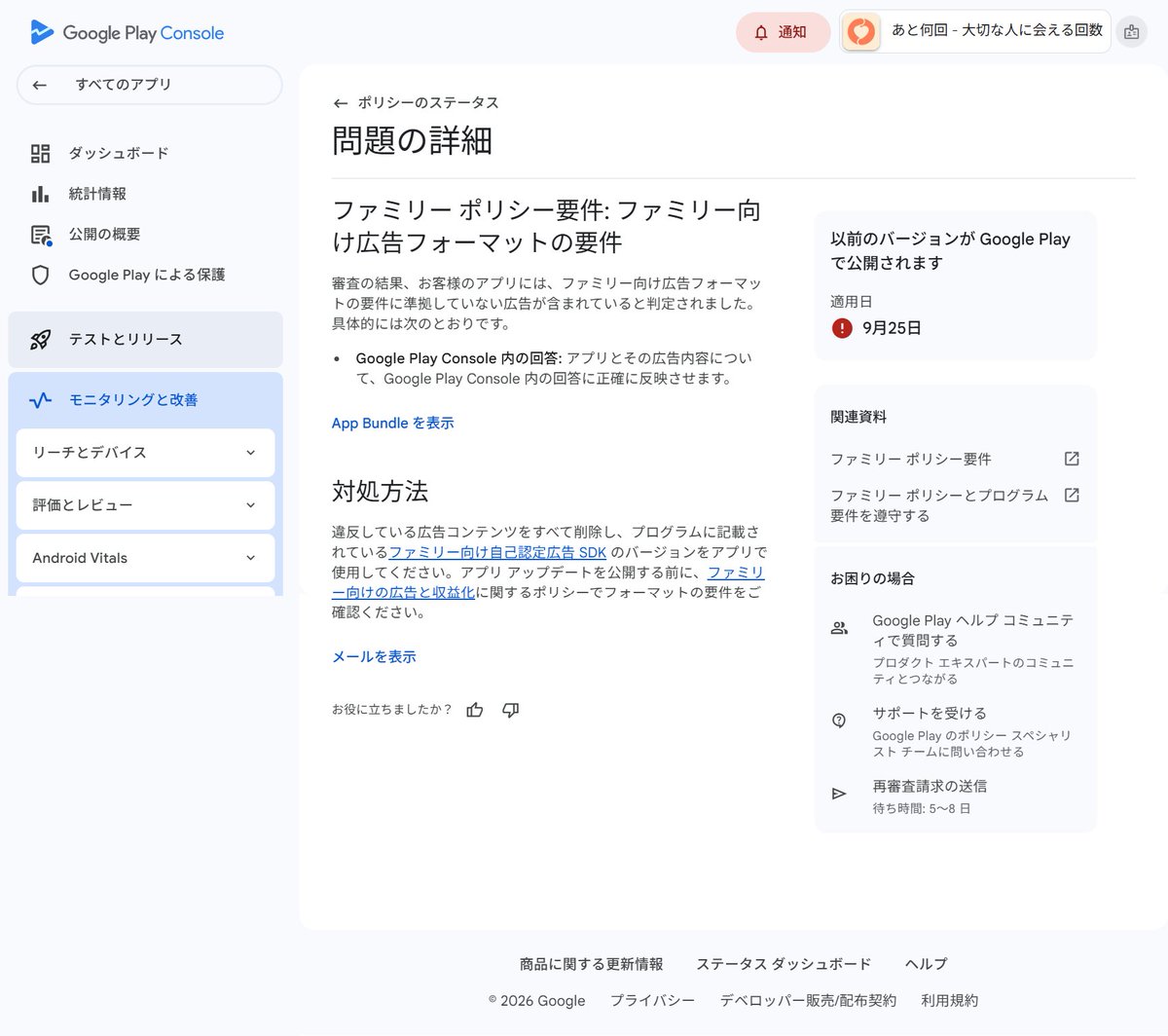Click external link icon for ファミリー ポリシー要件
1168x1036 pixels.
(x=1071, y=459)
